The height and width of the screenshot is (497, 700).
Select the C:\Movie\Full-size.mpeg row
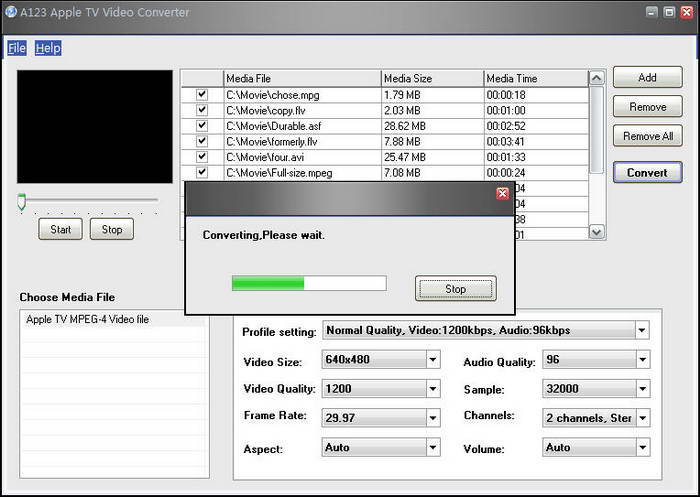pos(385,172)
